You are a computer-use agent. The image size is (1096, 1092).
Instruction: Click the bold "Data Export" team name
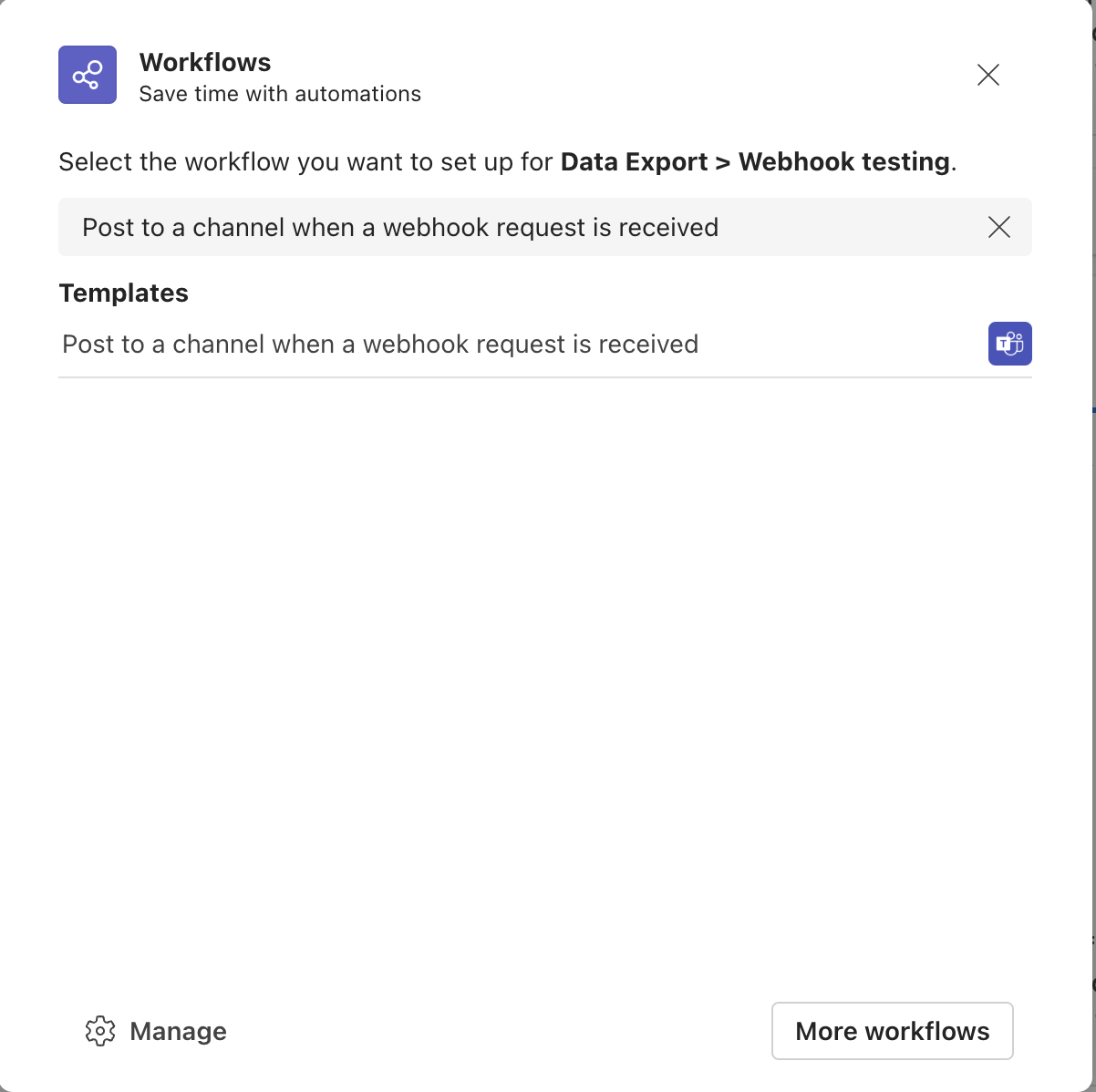[635, 161]
